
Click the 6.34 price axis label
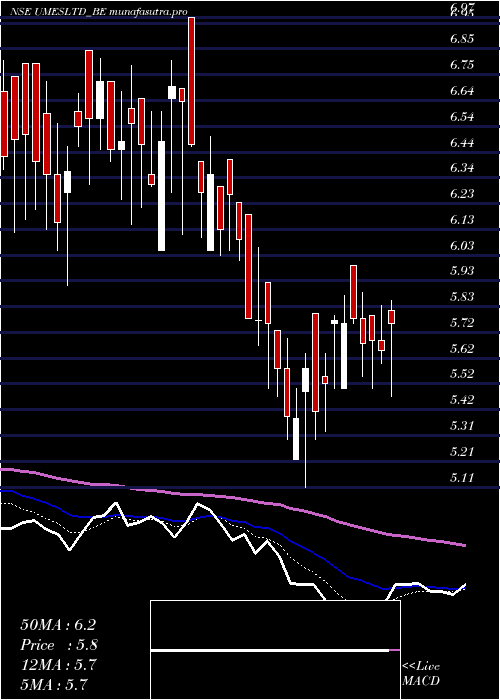click(x=462, y=168)
